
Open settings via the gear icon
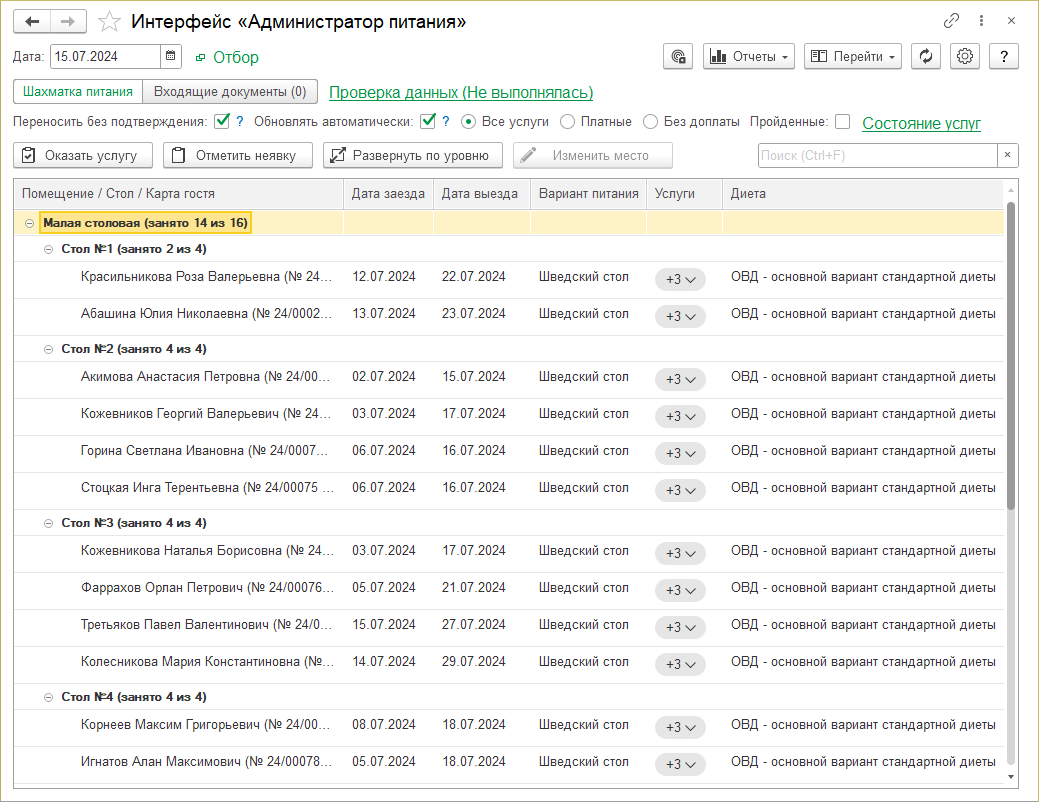[x=965, y=57]
